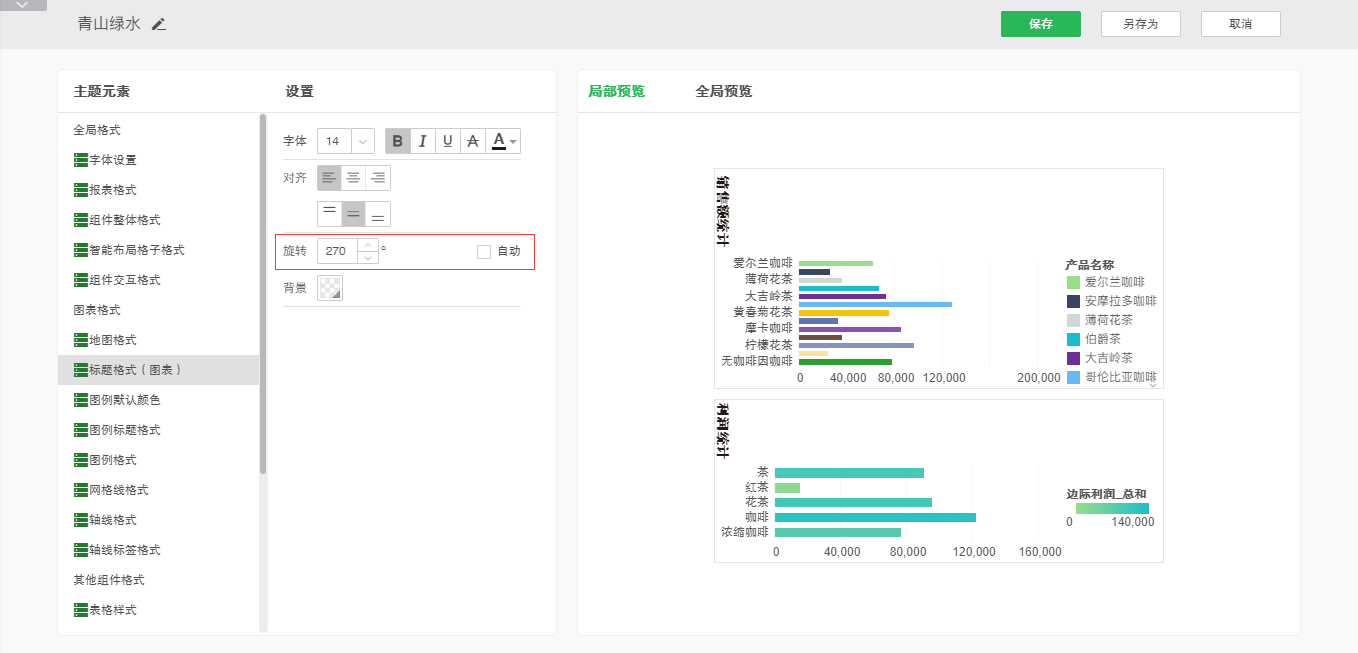This screenshot has width=1358, height=653.
Task: Click the 另存为 button
Action: coord(1140,24)
